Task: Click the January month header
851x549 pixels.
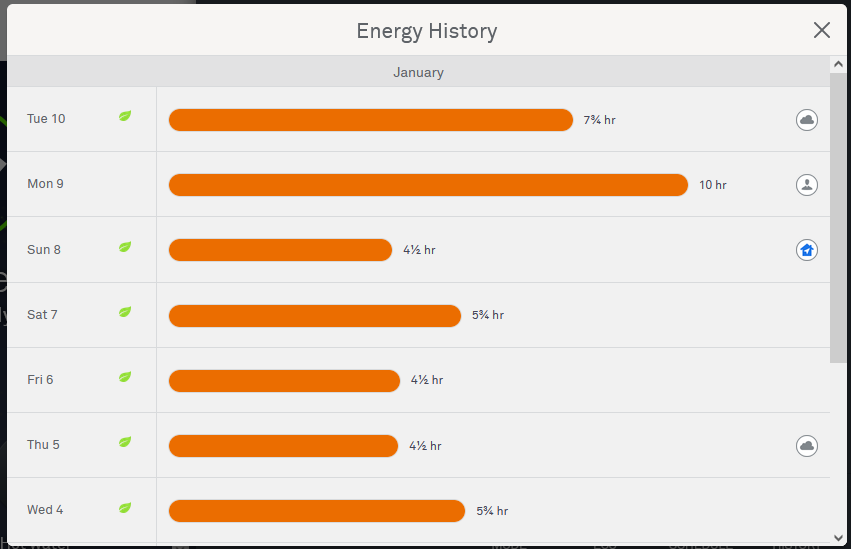Action: (x=418, y=72)
